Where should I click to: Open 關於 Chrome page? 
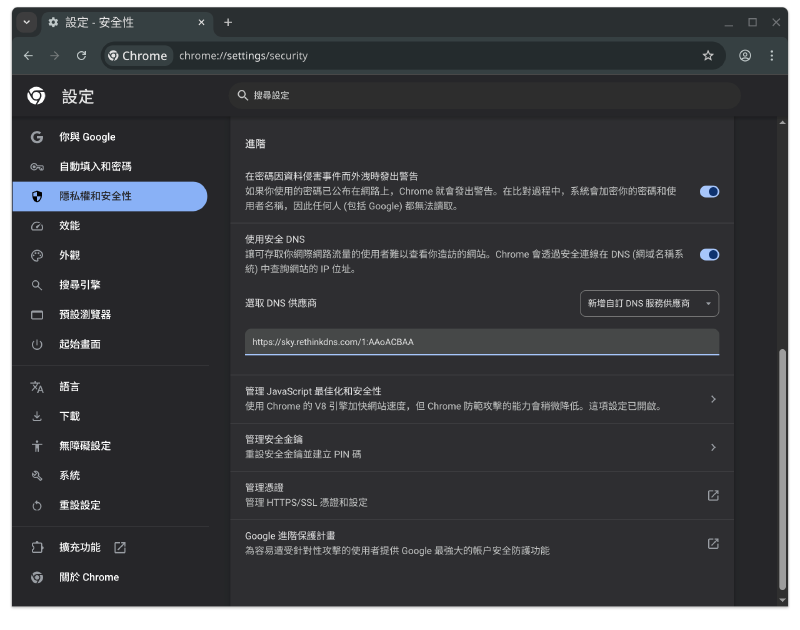[88, 577]
